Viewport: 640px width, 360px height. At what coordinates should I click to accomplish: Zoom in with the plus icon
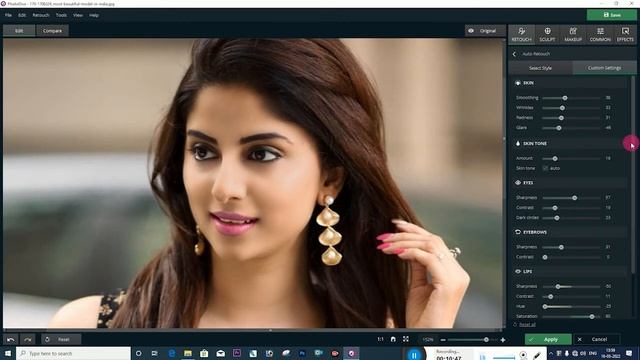503,340
